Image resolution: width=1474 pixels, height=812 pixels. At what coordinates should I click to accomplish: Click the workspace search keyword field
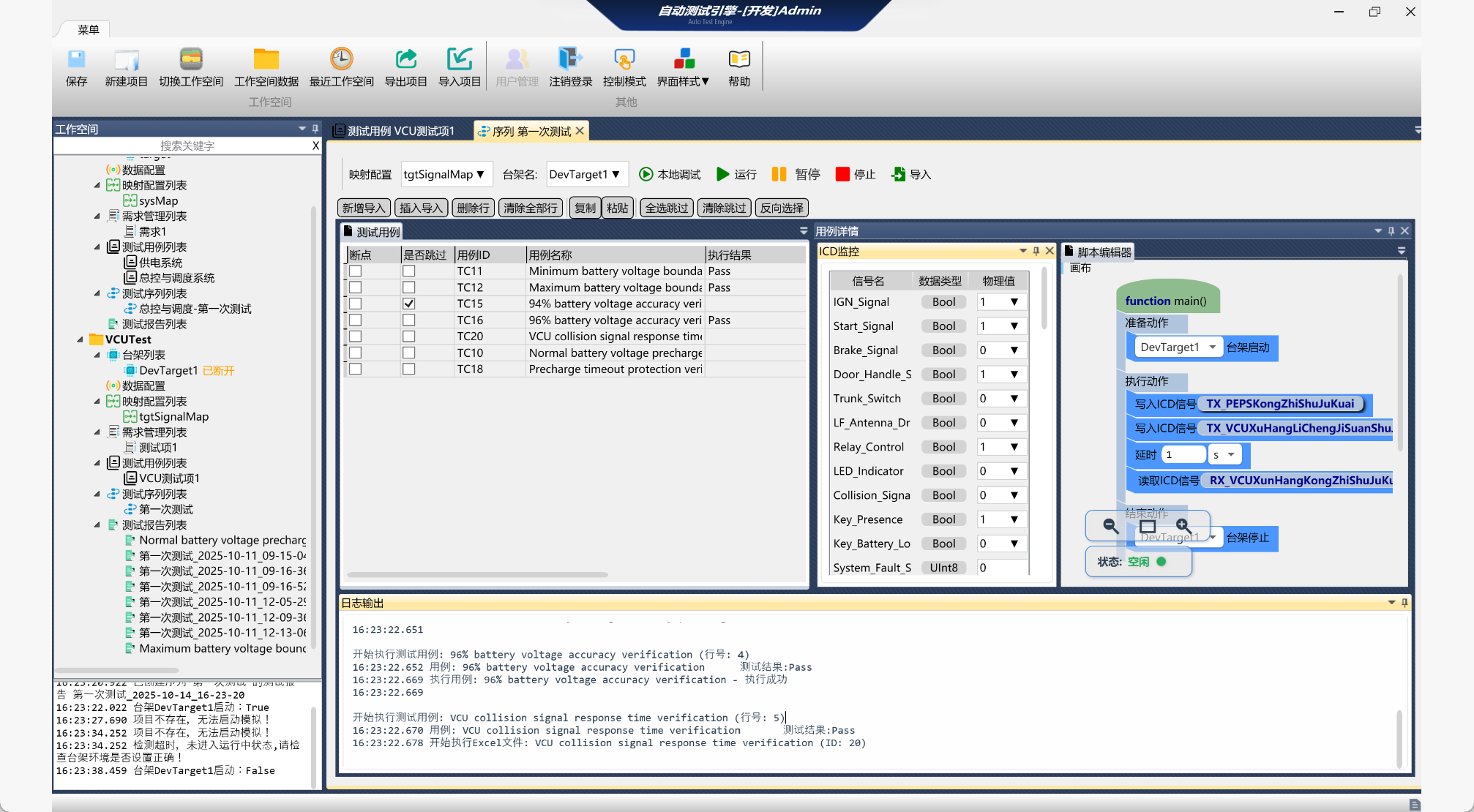[187, 146]
